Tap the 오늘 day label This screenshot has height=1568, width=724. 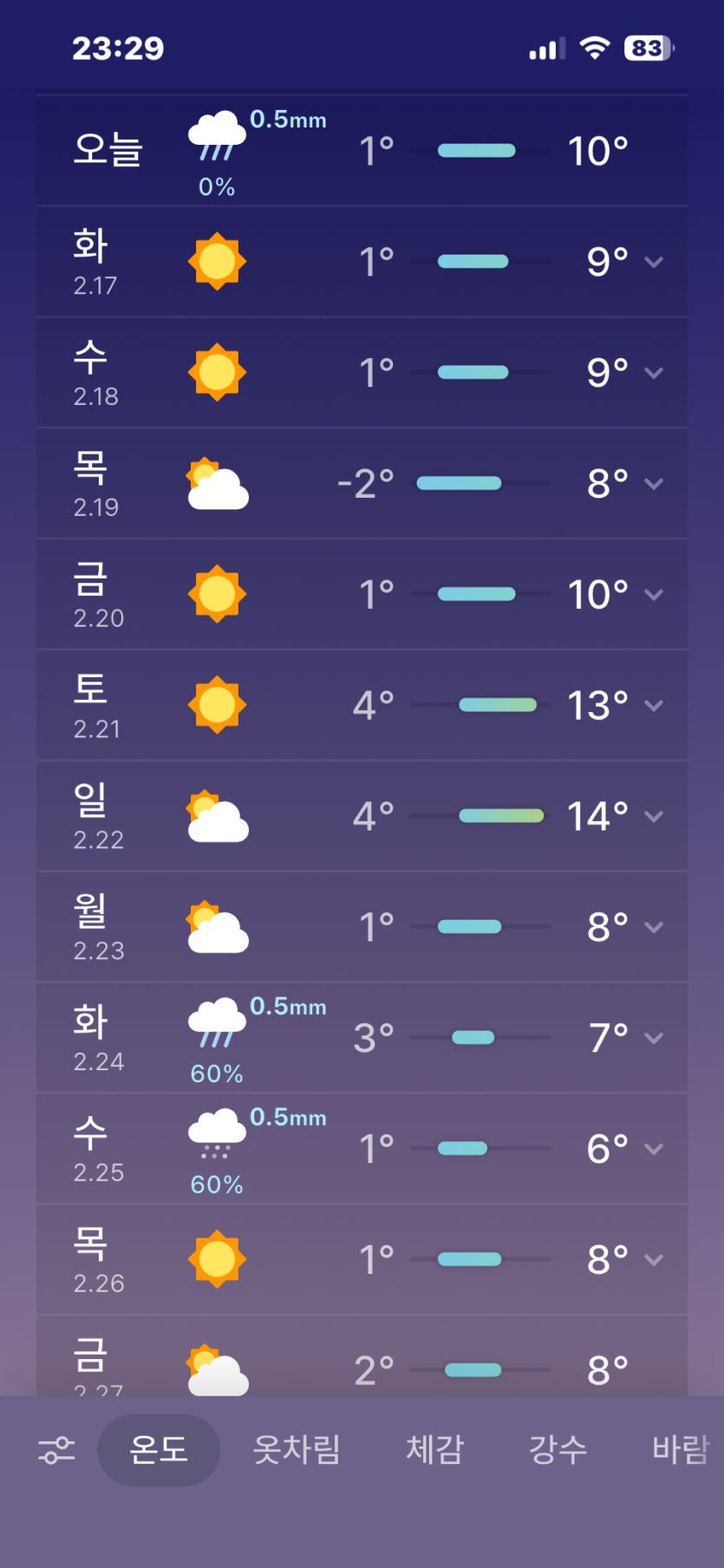click(x=108, y=150)
